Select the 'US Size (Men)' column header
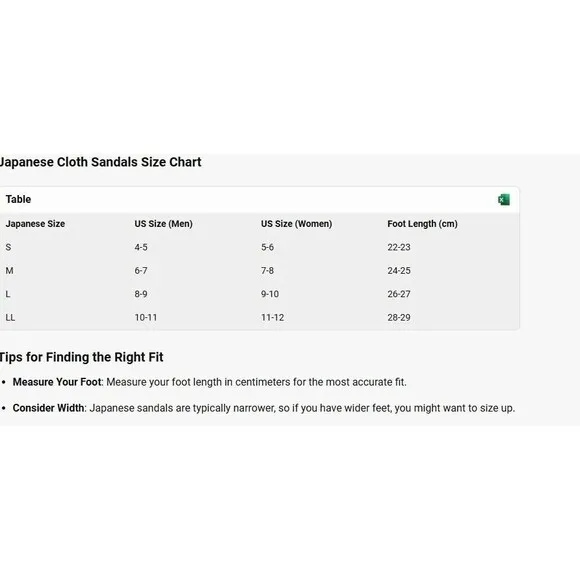Image resolution: width=580 pixels, height=580 pixels. tap(163, 224)
